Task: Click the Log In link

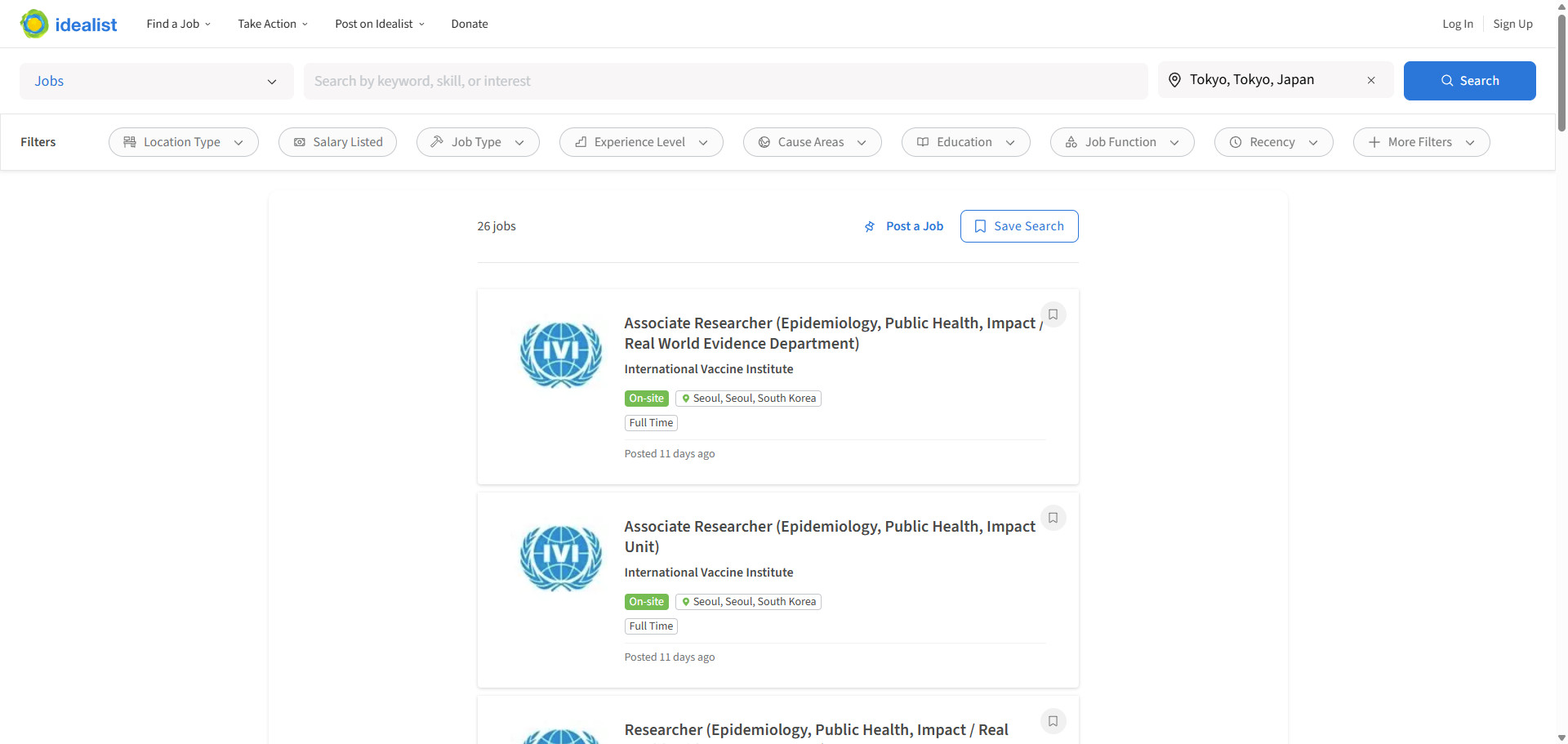Action: point(1458,24)
